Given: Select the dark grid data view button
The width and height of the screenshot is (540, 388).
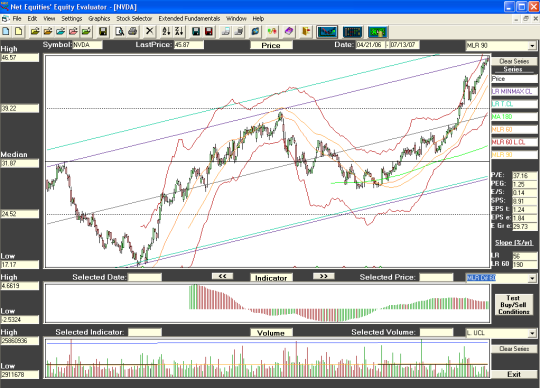Looking at the screenshot, I should tap(352, 32).
